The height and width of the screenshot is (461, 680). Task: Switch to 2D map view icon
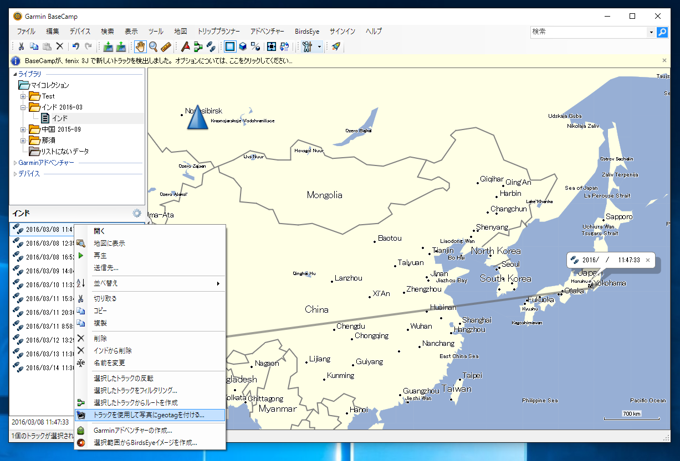point(230,46)
